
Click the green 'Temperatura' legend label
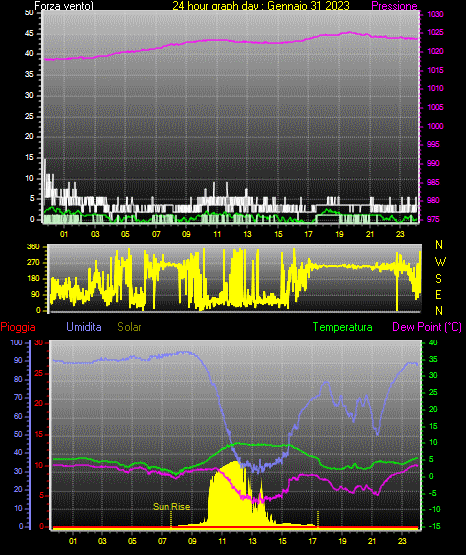coord(343,327)
